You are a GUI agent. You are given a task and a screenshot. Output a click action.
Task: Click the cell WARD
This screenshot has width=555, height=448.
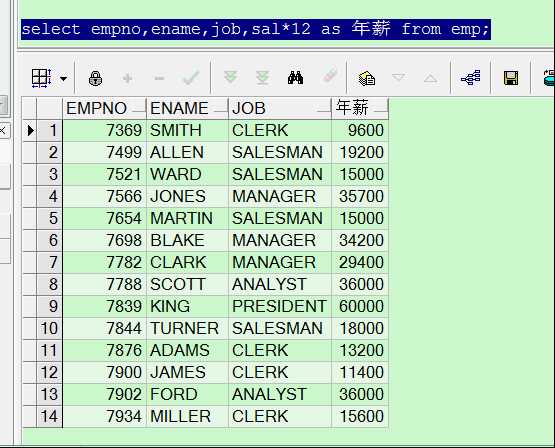(187, 174)
